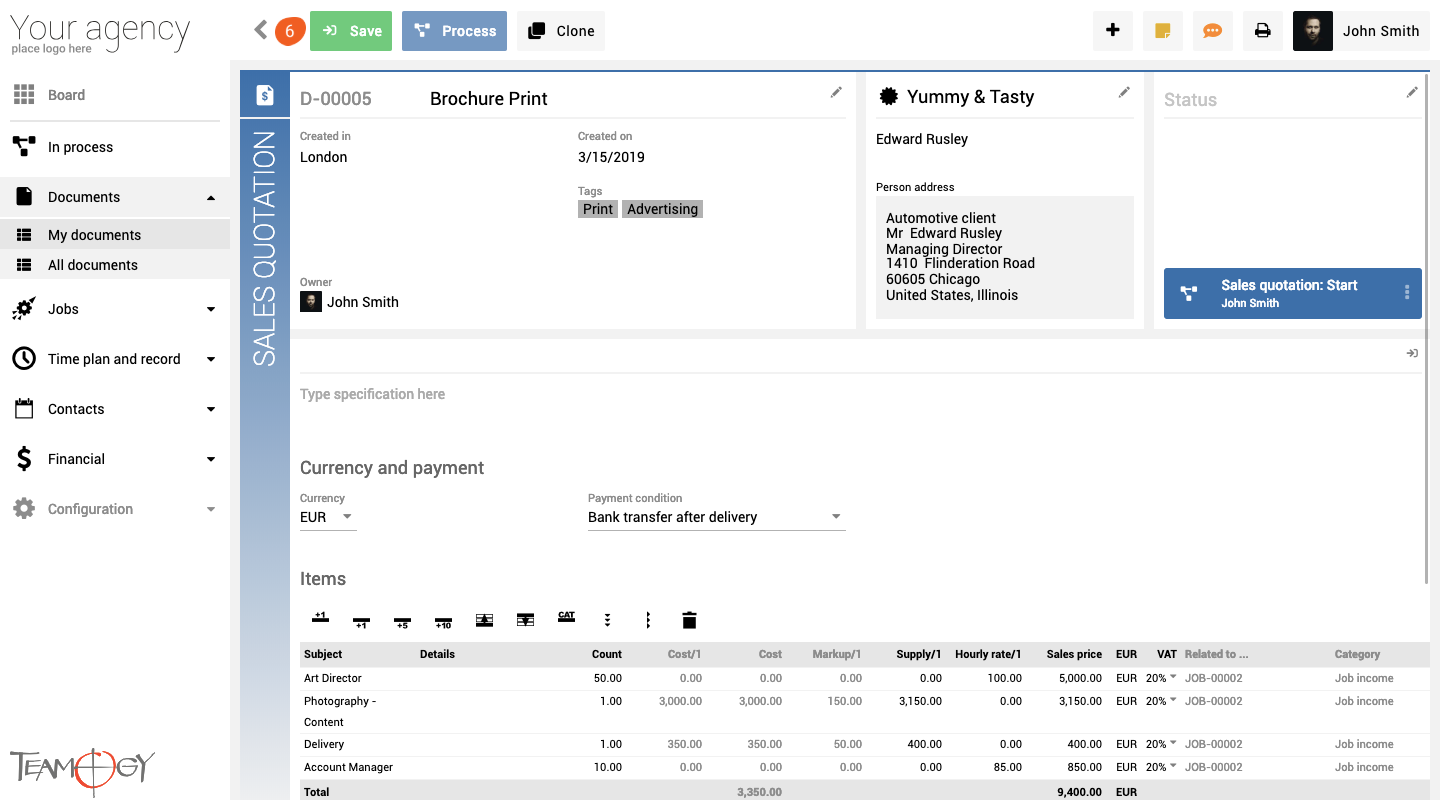Click the Brochure Print title
Screen dimensions: 1440x800
[x=489, y=99]
